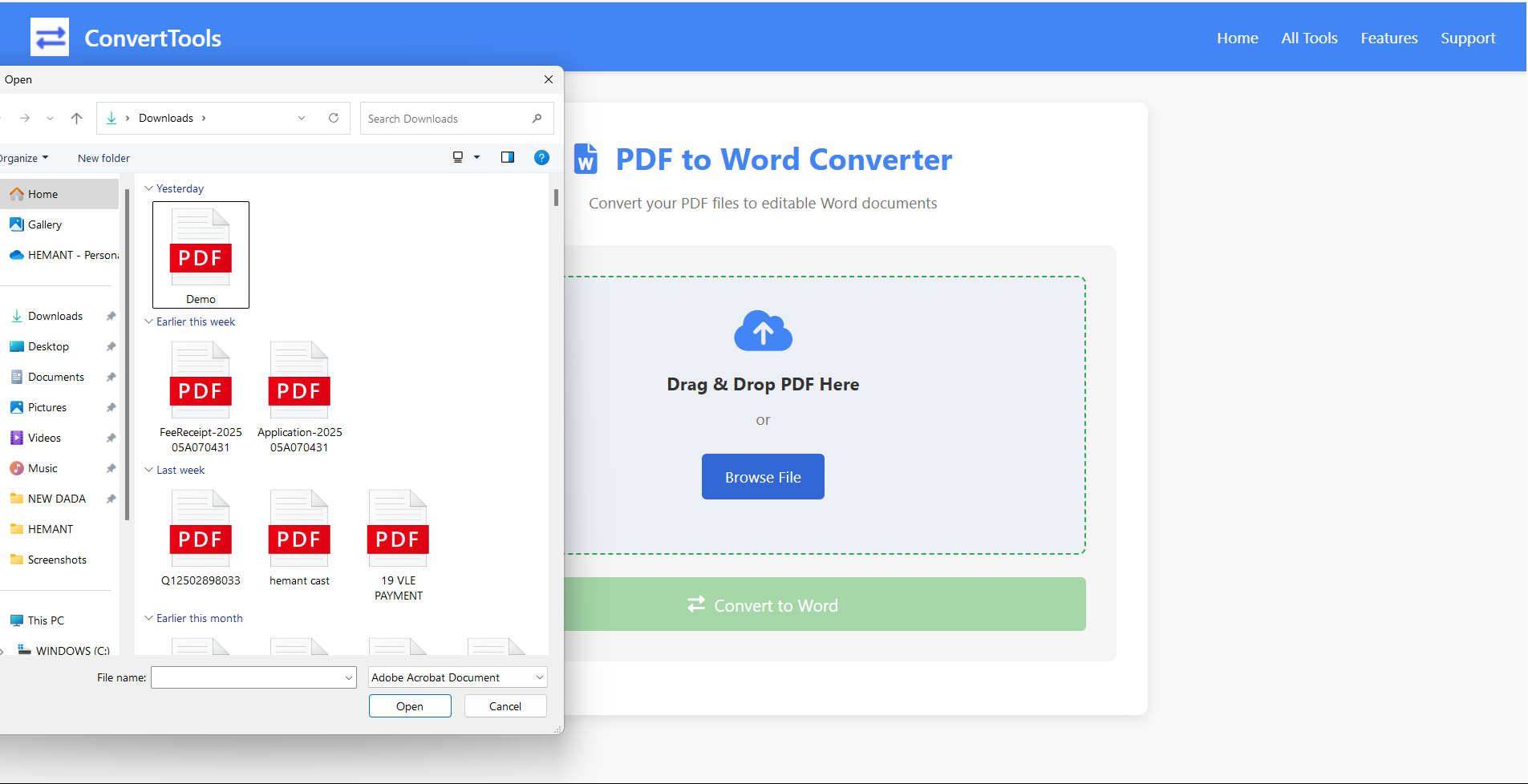
Task: Select the Demo PDF file
Action: pos(201,255)
